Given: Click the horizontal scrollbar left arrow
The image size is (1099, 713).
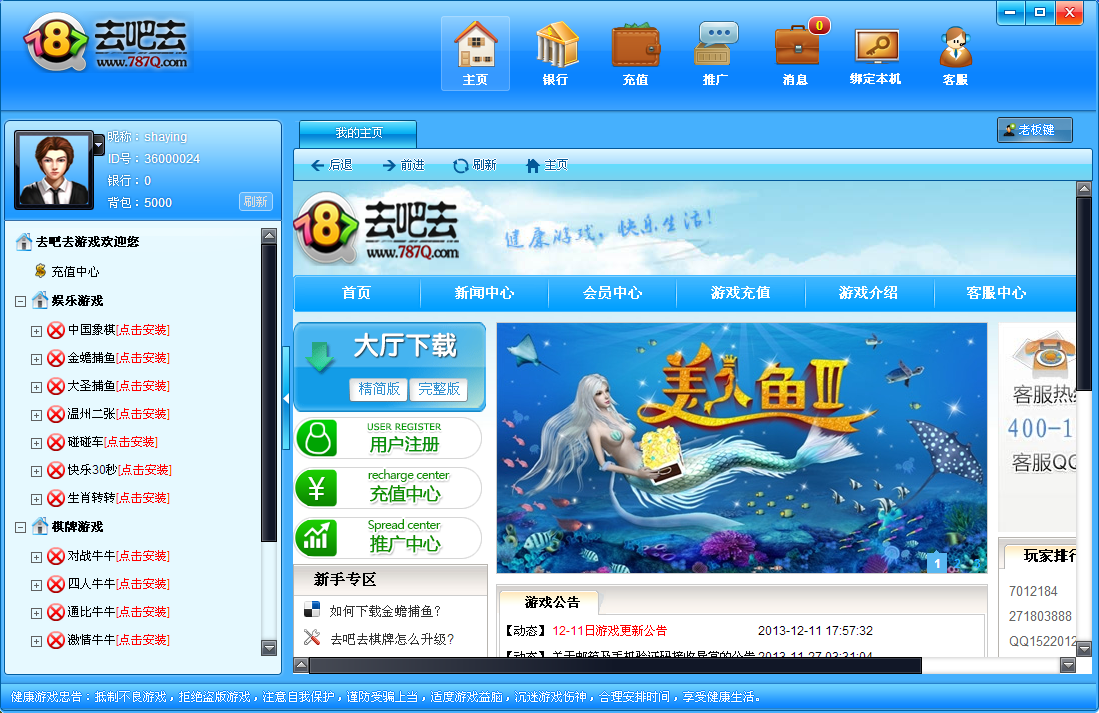Looking at the screenshot, I should (301, 665).
